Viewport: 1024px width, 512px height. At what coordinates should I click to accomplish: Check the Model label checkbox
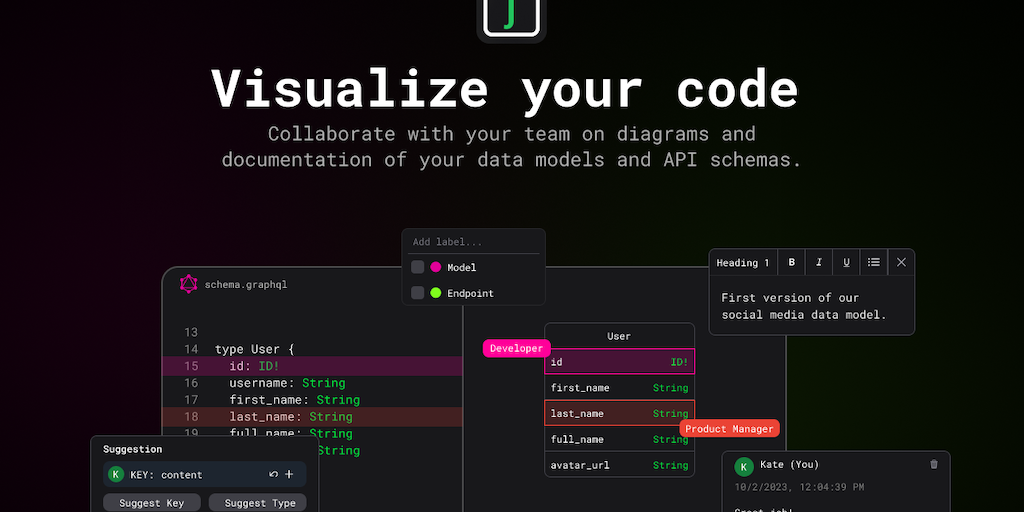coord(418,267)
